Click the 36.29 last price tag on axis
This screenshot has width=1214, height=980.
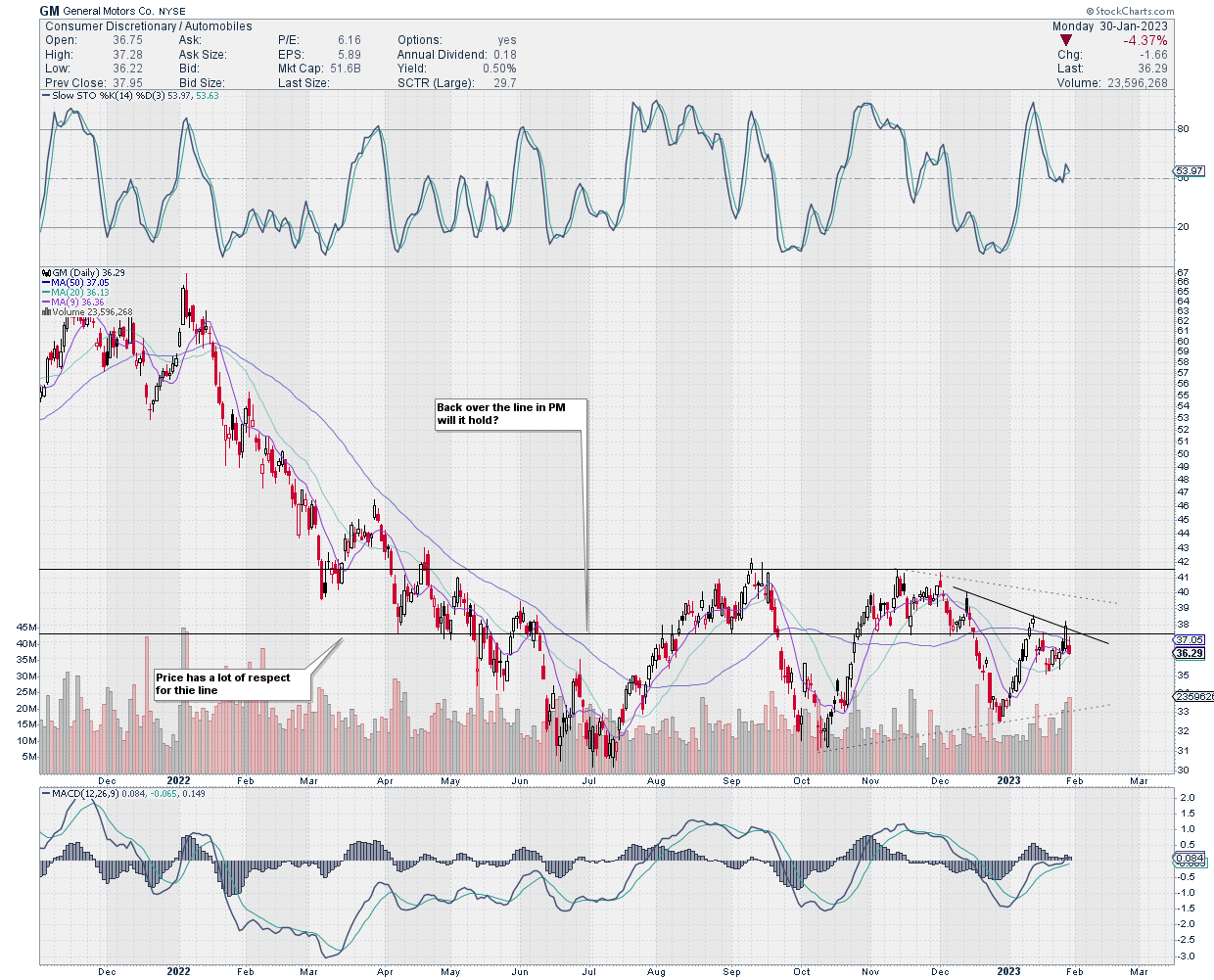[1189, 653]
